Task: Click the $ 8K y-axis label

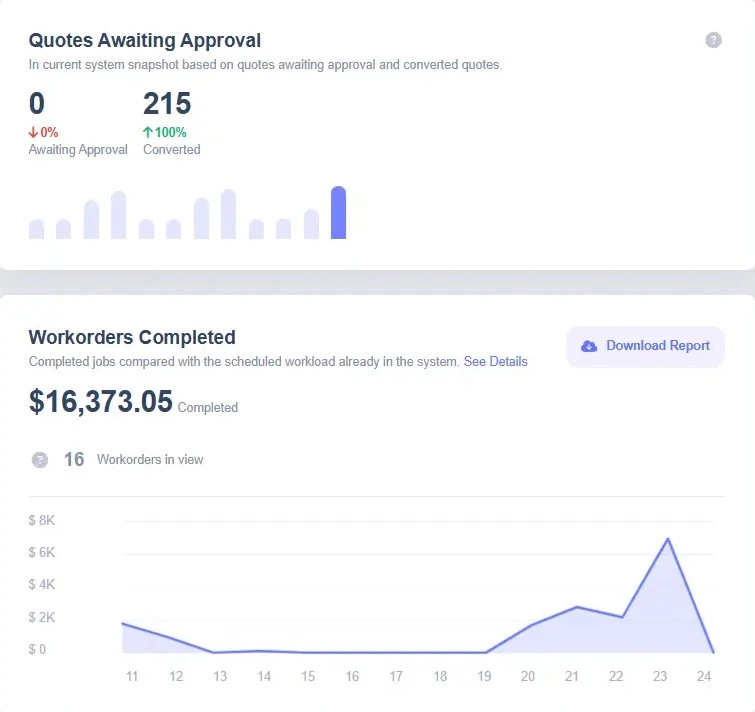Action: pos(43,521)
